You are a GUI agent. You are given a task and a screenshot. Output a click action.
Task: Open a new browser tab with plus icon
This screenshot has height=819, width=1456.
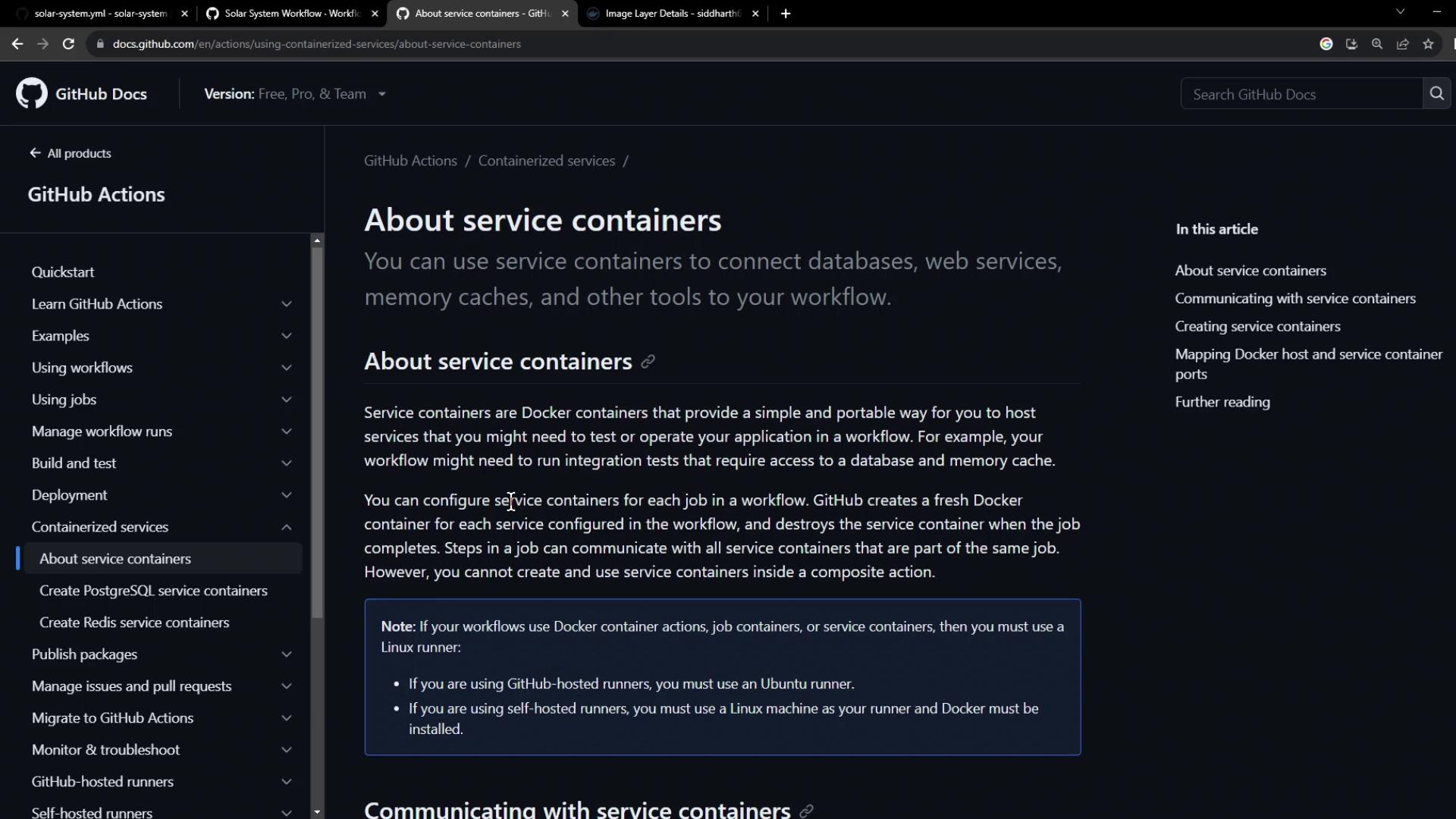786,14
